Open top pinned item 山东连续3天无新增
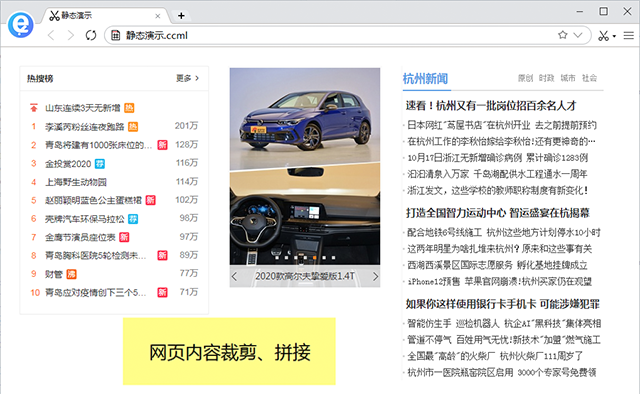 click(82, 108)
